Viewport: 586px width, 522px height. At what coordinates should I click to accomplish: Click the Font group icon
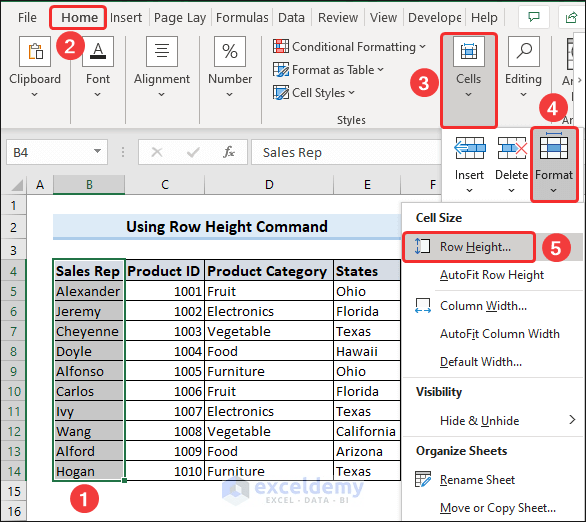tap(98, 51)
